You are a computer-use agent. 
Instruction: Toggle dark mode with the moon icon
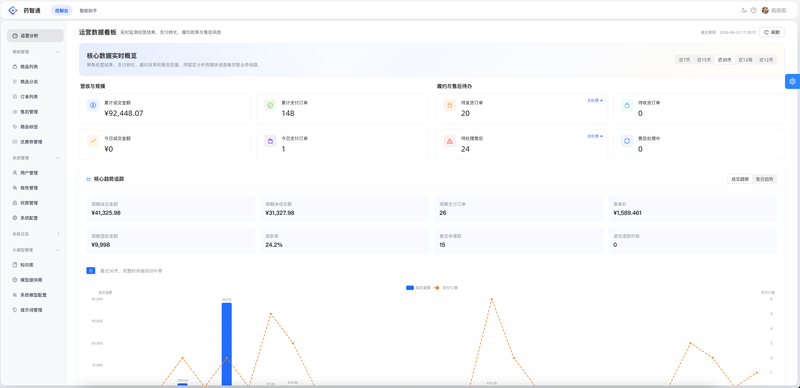(744, 10)
